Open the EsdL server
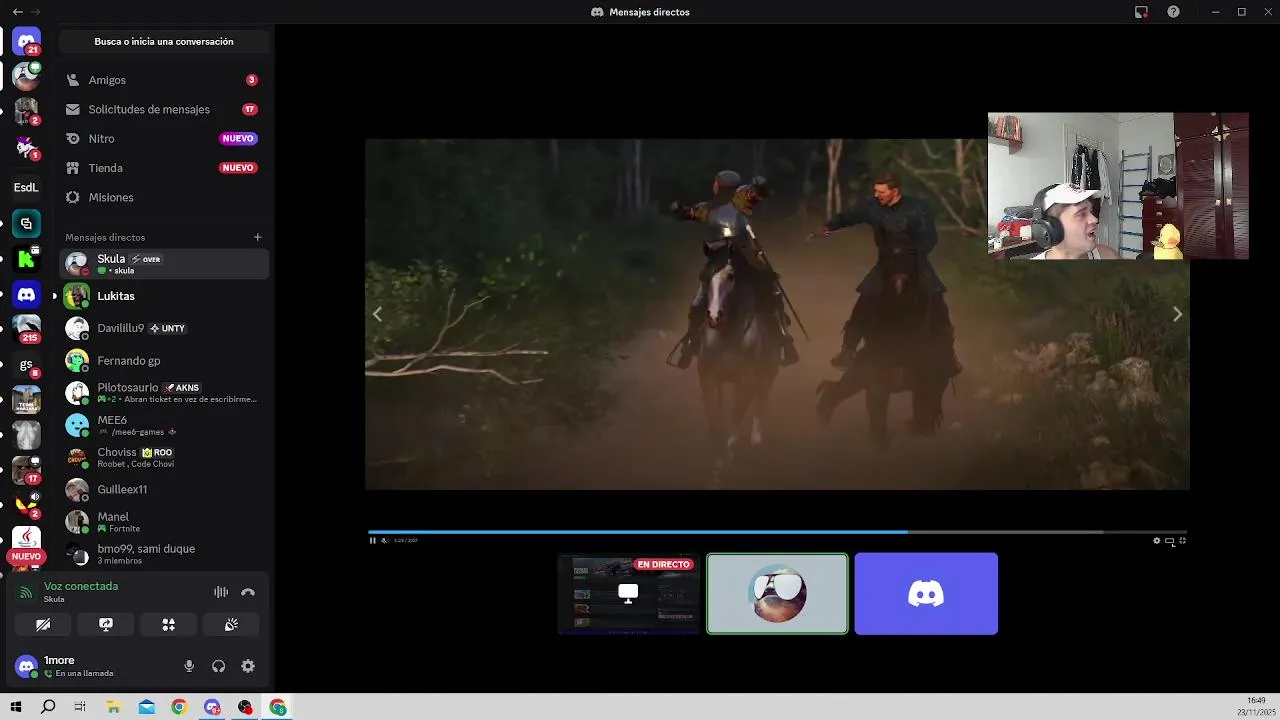Screen dimensions: 1280x720 pyautogui.click(x=26, y=187)
